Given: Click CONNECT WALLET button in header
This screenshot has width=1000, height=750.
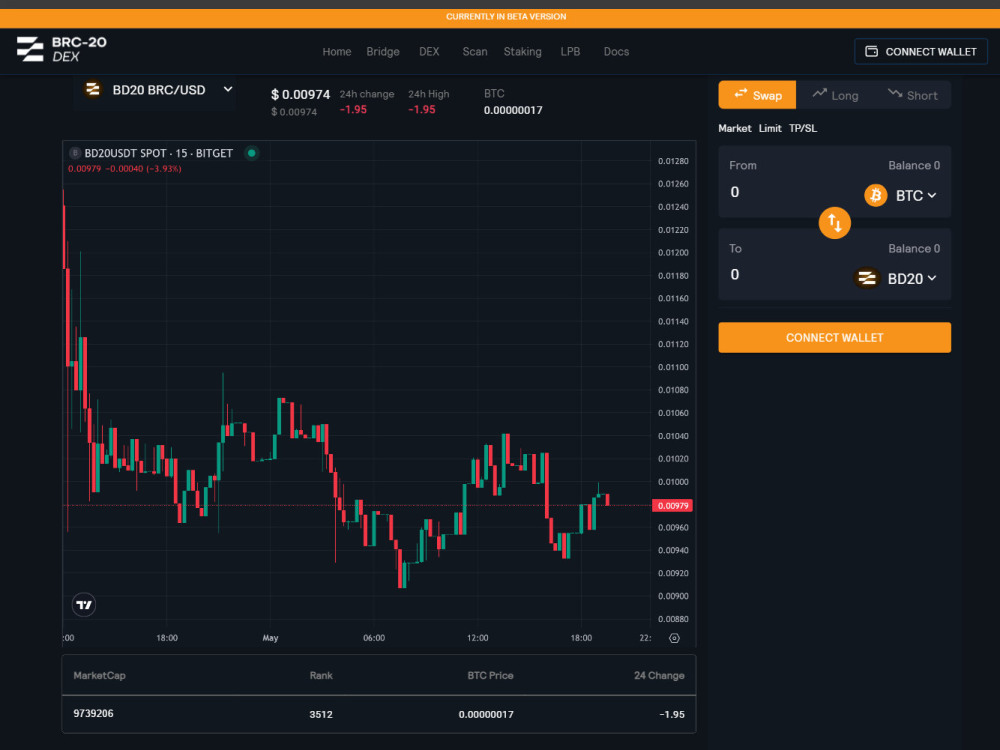Looking at the screenshot, I should [921, 52].
